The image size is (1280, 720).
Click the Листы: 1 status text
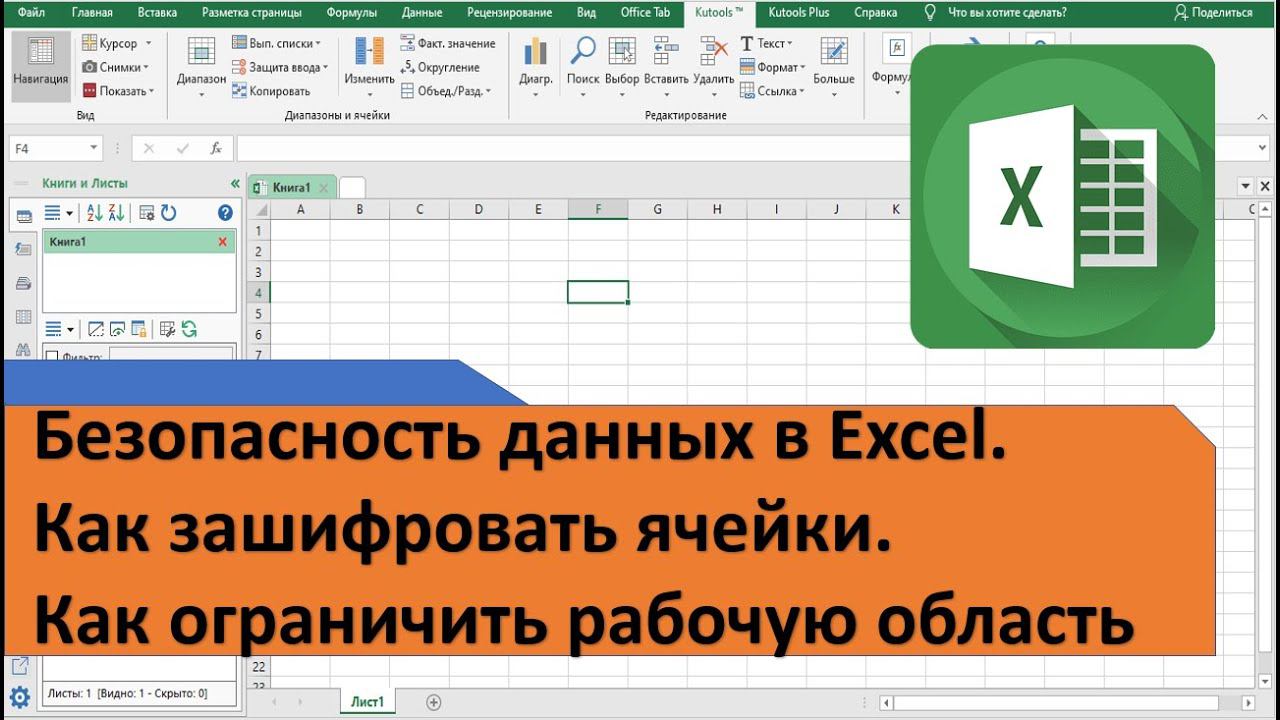point(127,693)
